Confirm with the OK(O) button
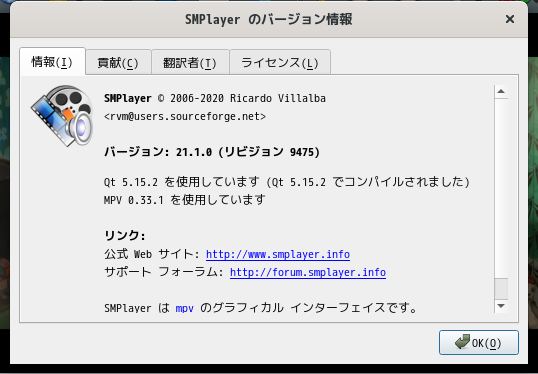This screenshot has width=538, height=374. click(479, 342)
